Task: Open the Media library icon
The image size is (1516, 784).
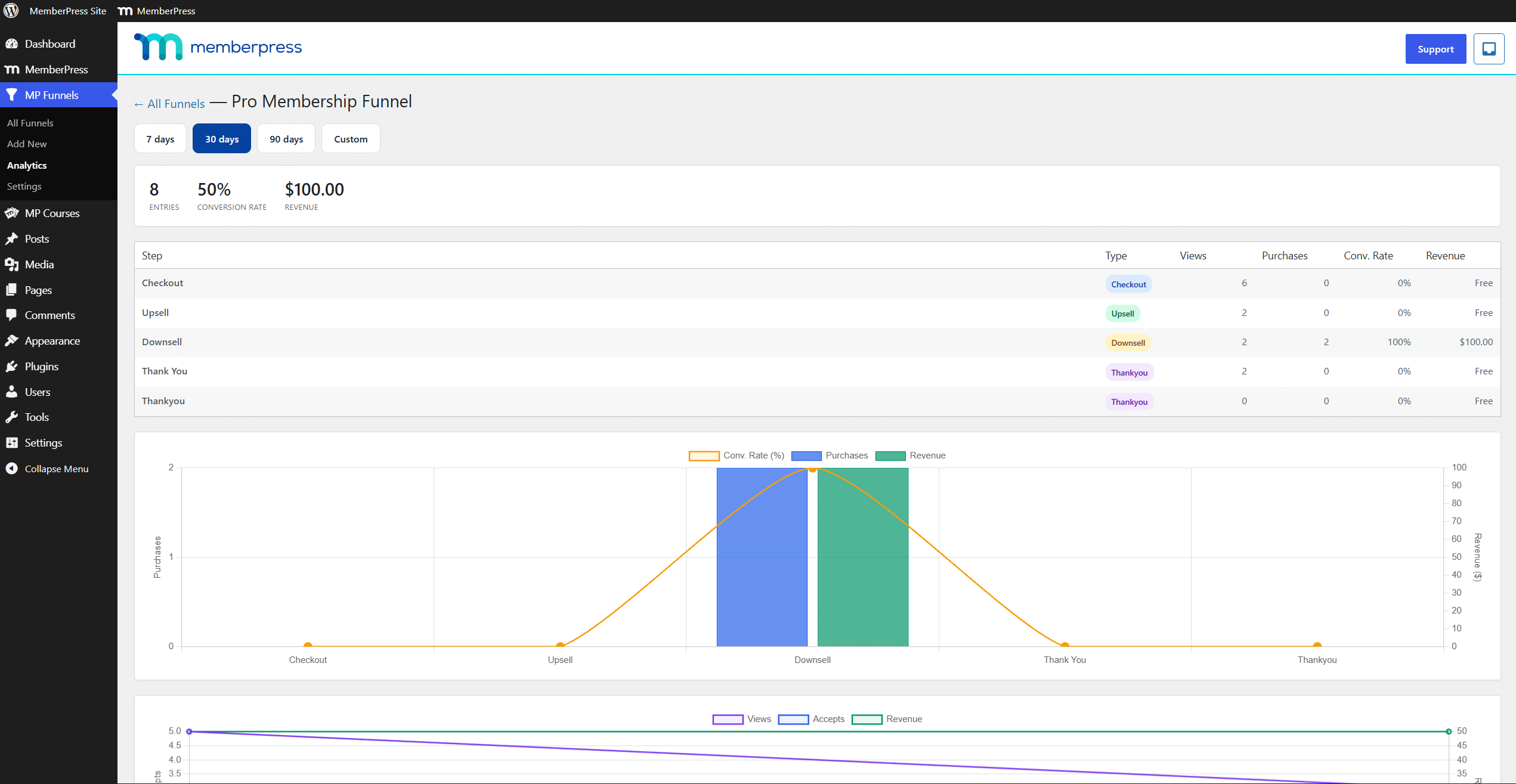Action: pyautogui.click(x=12, y=264)
